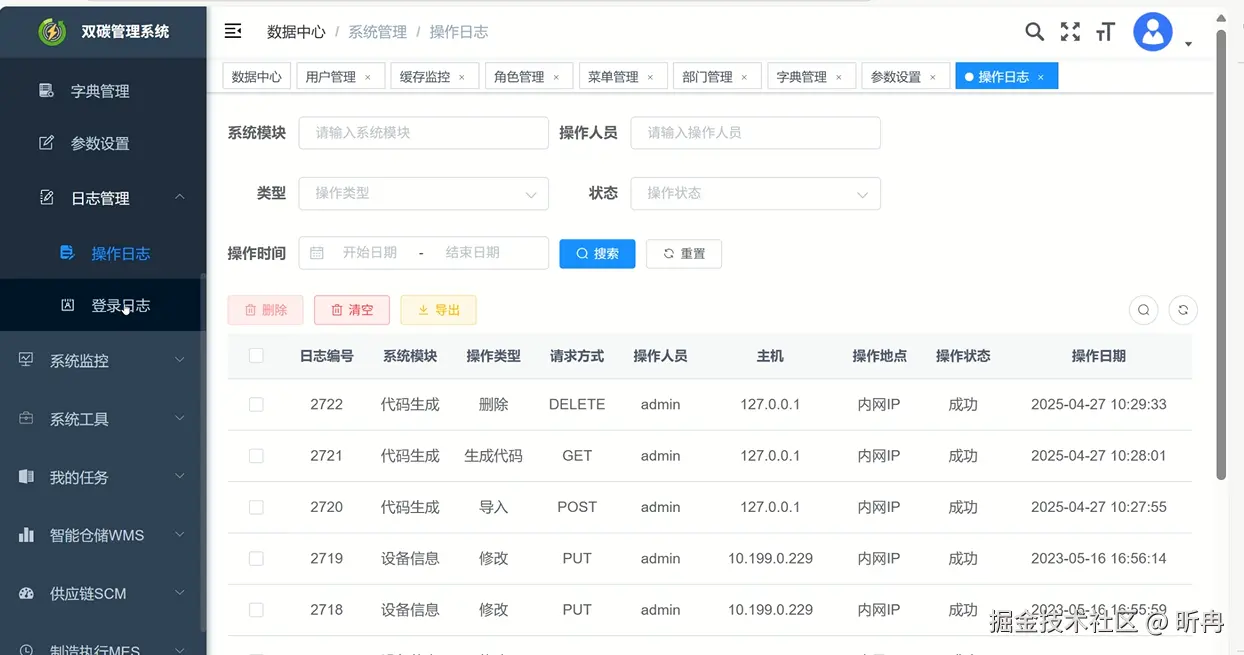
Task: Expand the 系统监控 menu chevron
Action: 180,360
